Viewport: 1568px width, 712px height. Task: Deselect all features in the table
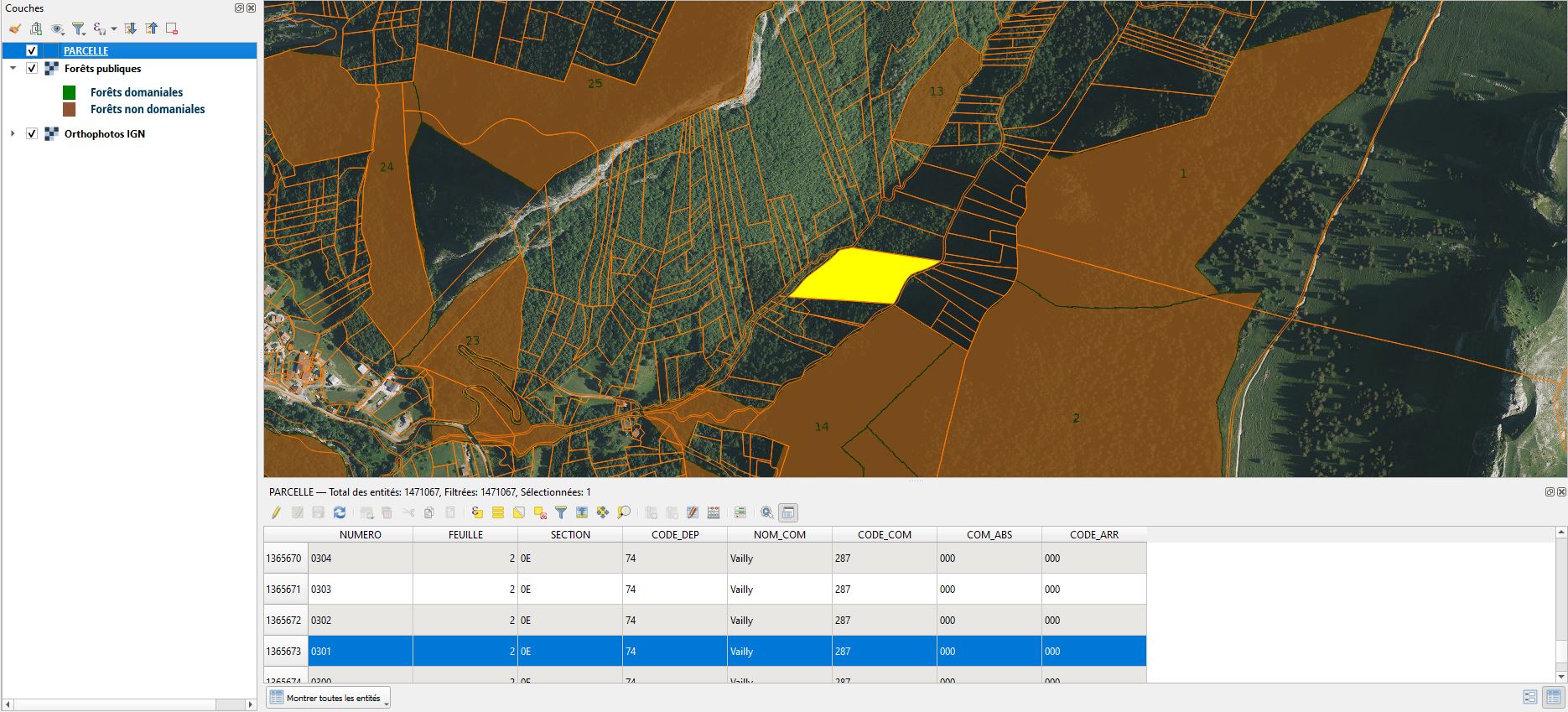pos(540,512)
